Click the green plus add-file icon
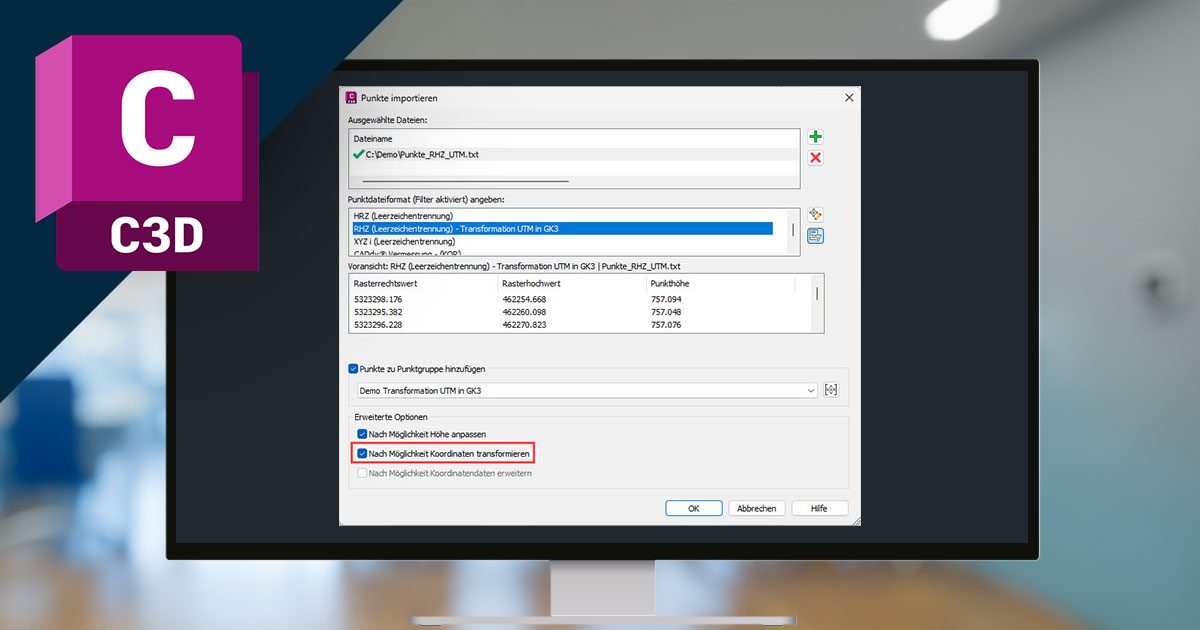The image size is (1200, 630). tap(816, 137)
